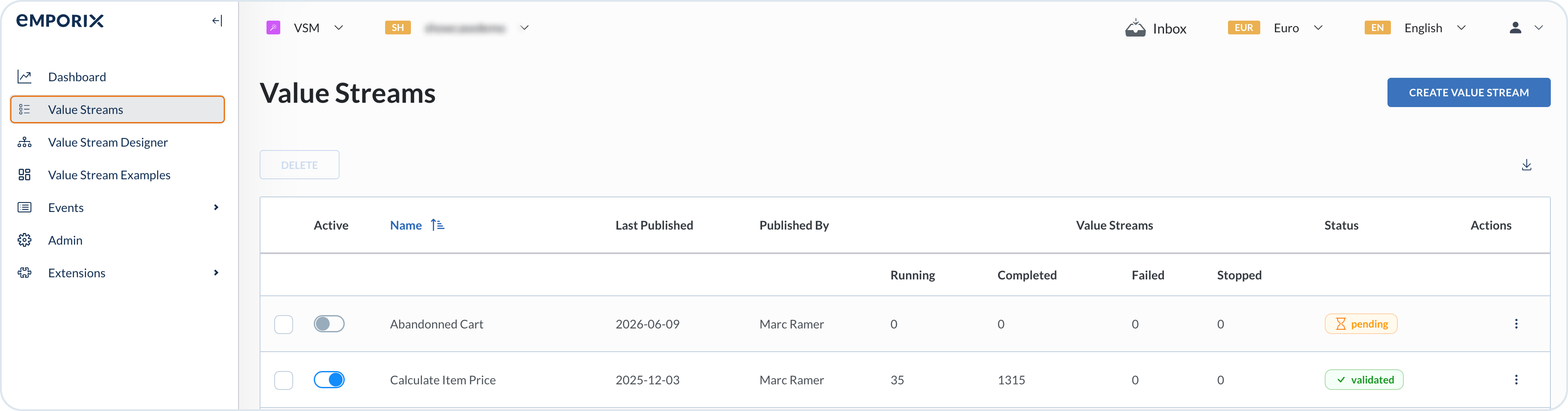Viewport: 1568px width, 411px height.
Task: Open actions menu for Abandonned Cart
Action: click(x=1516, y=324)
